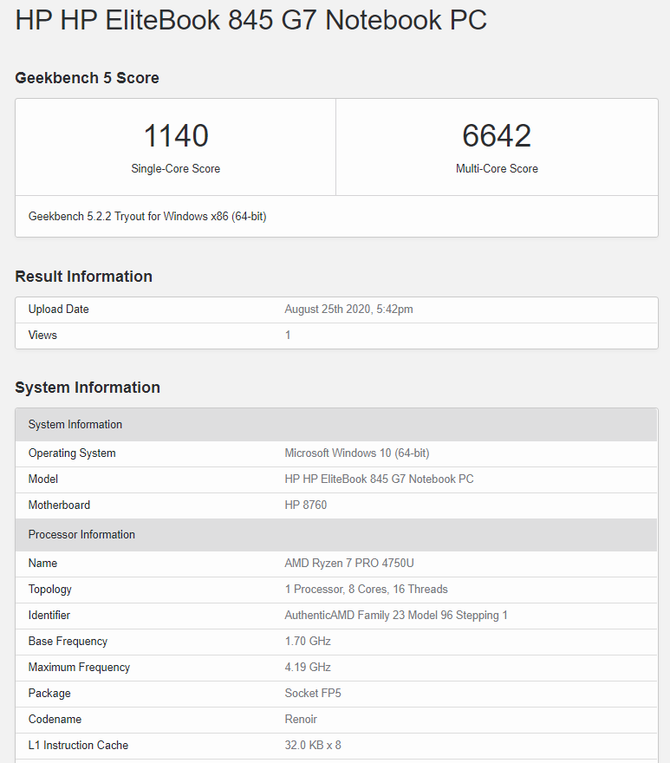
Task: Click the Model row label
Action: 43,479
